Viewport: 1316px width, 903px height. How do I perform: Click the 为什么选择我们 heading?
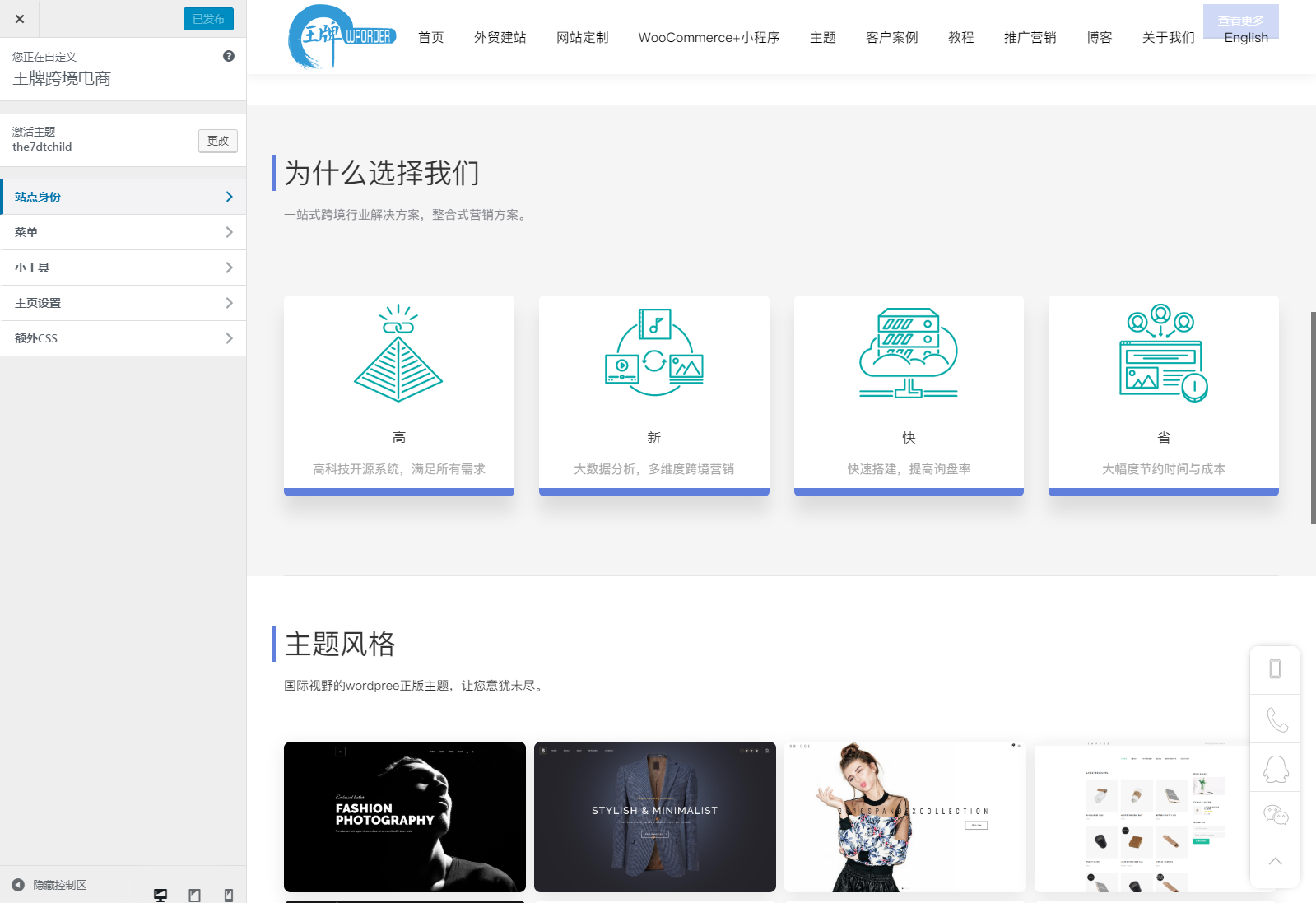382,173
